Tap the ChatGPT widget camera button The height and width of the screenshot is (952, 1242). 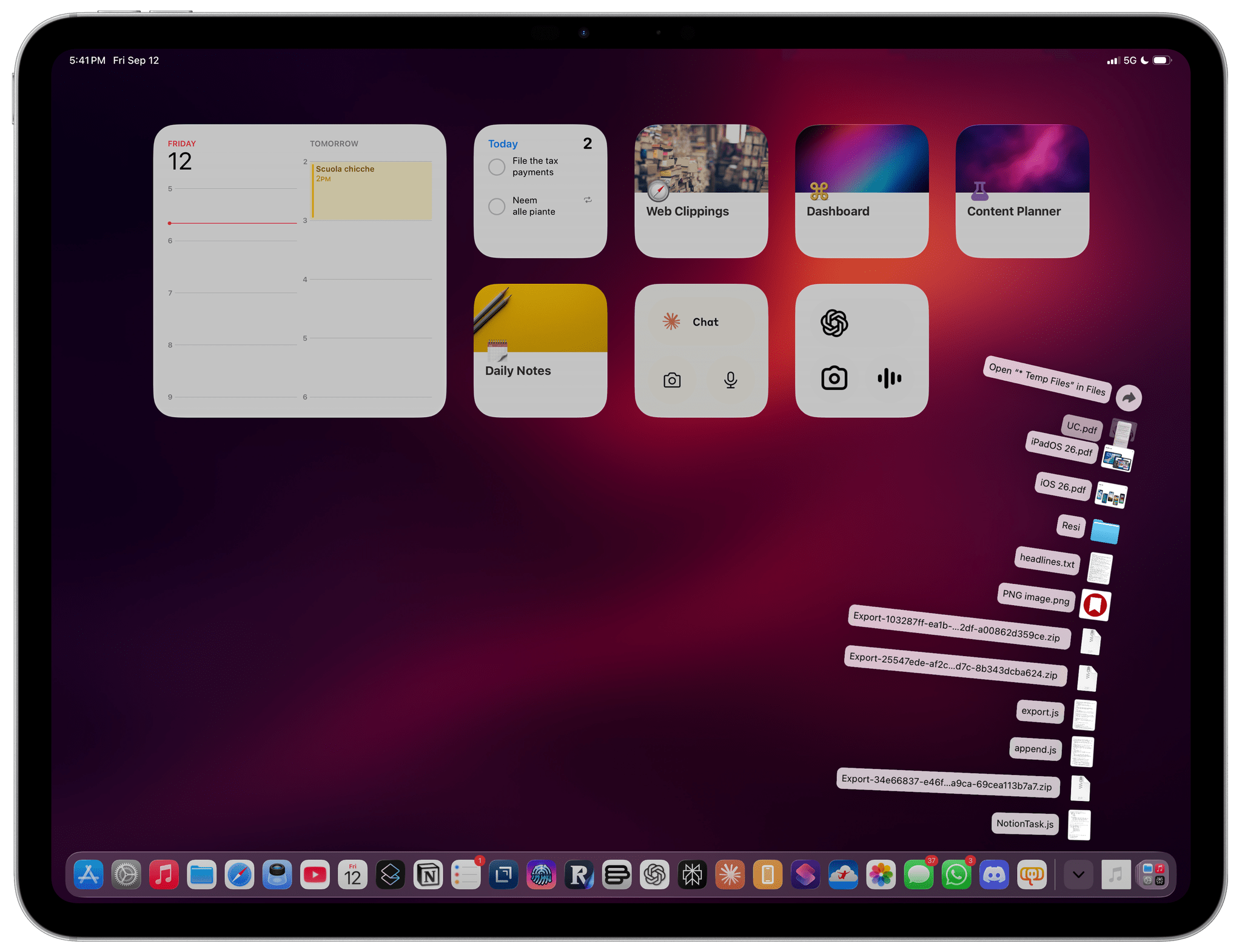click(x=834, y=378)
